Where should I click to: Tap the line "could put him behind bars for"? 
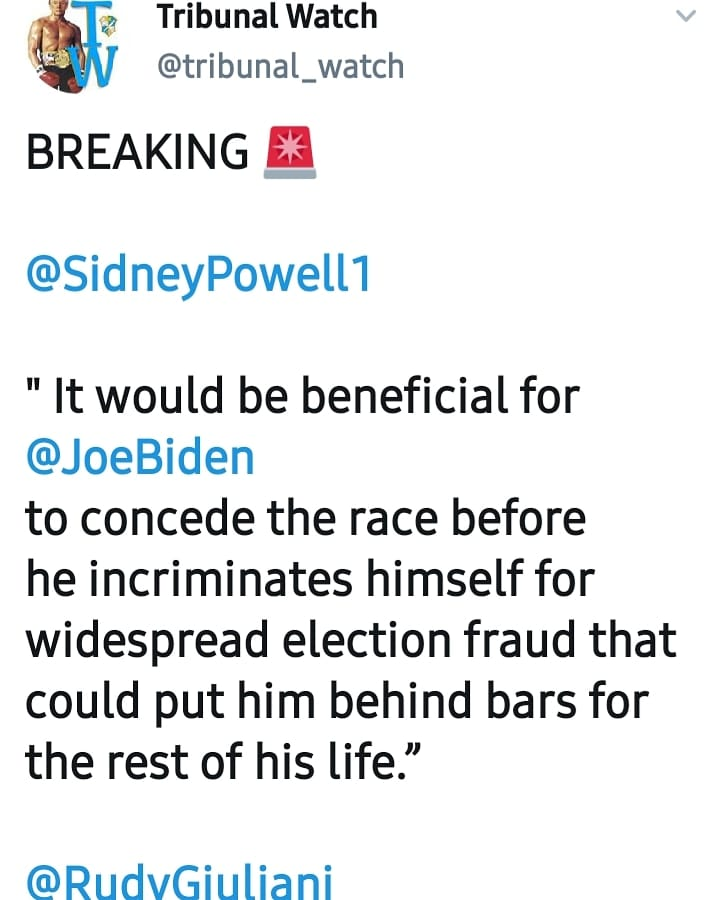tap(337, 701)
